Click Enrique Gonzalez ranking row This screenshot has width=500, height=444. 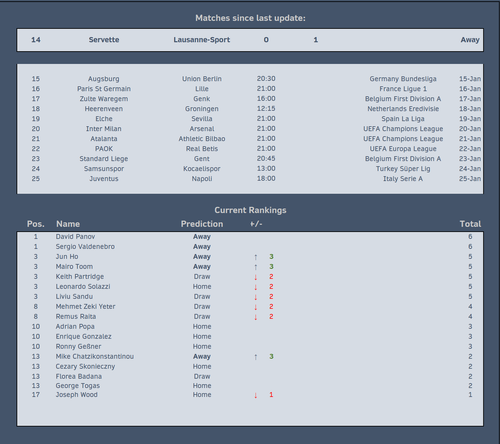coord(250,337)
